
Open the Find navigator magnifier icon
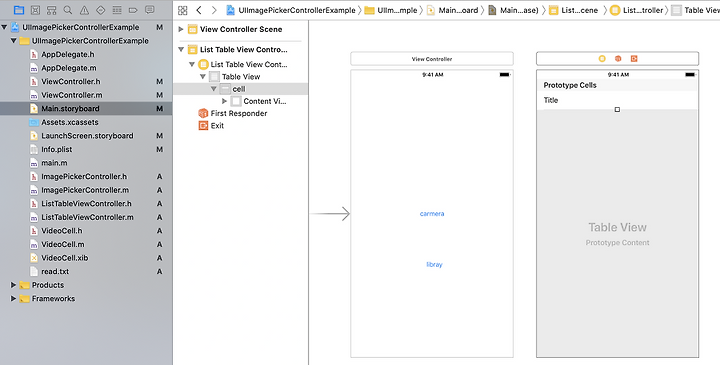tap(68, 10)
